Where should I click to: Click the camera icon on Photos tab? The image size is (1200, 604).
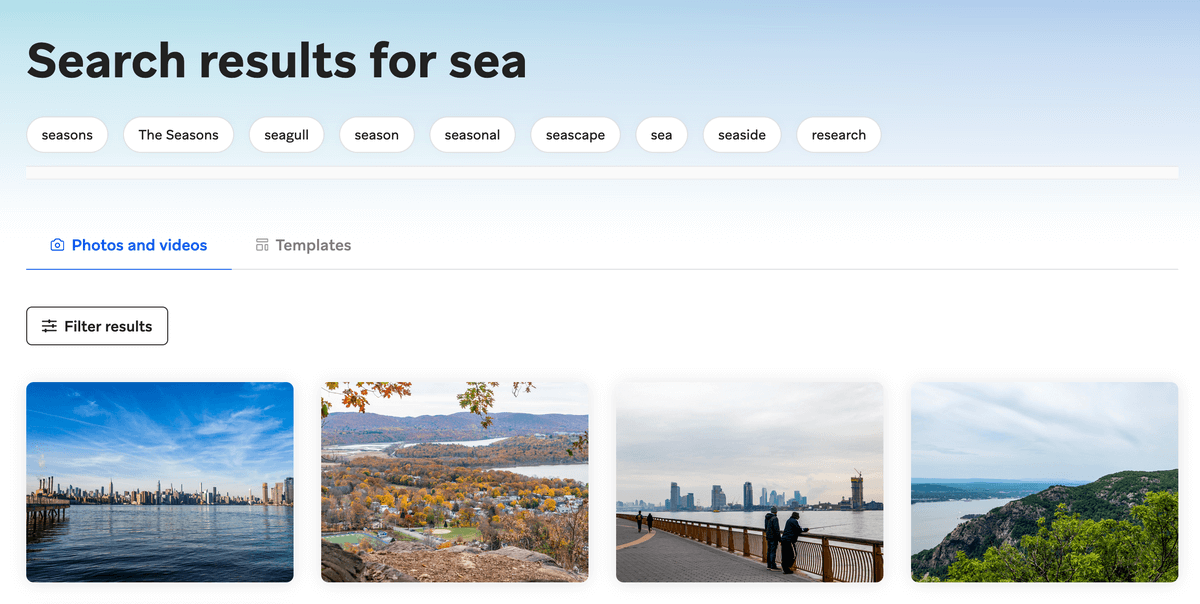tap(57, 245)
